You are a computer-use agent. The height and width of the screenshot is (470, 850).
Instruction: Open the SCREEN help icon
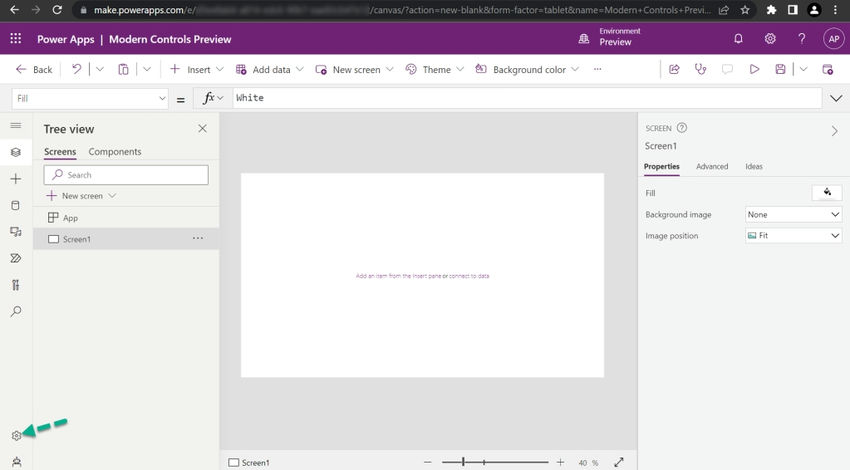pos(682,128)
